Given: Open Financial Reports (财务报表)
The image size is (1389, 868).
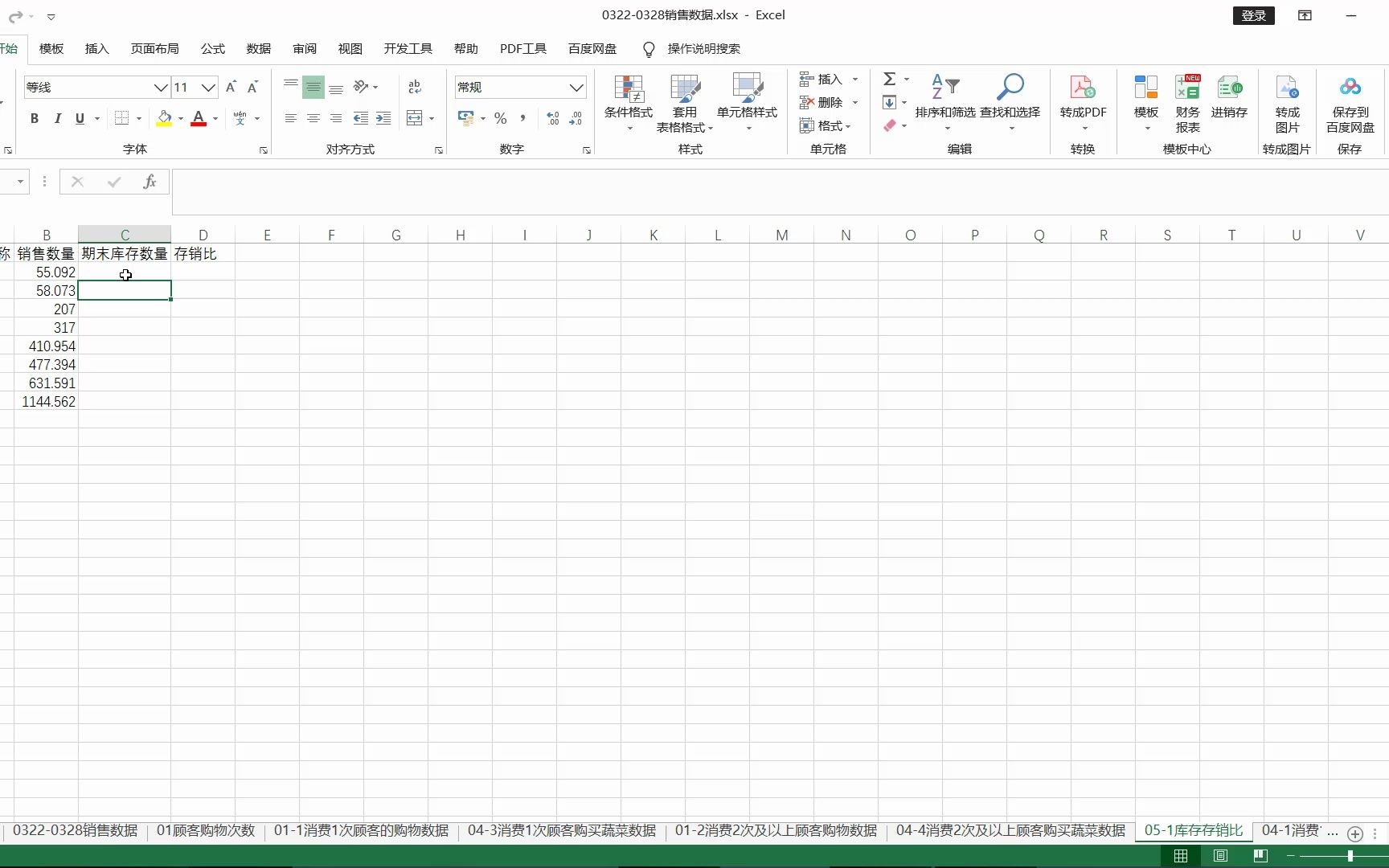Looking at the screenshot, I should (x=1188, y=103).
